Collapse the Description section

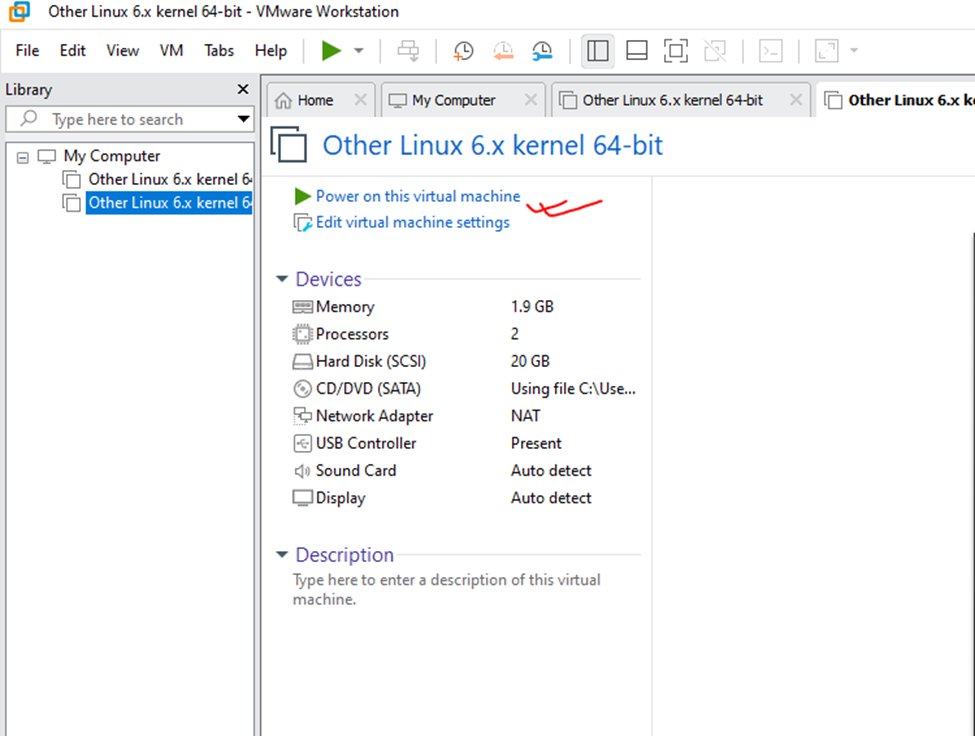coord(282,554)
